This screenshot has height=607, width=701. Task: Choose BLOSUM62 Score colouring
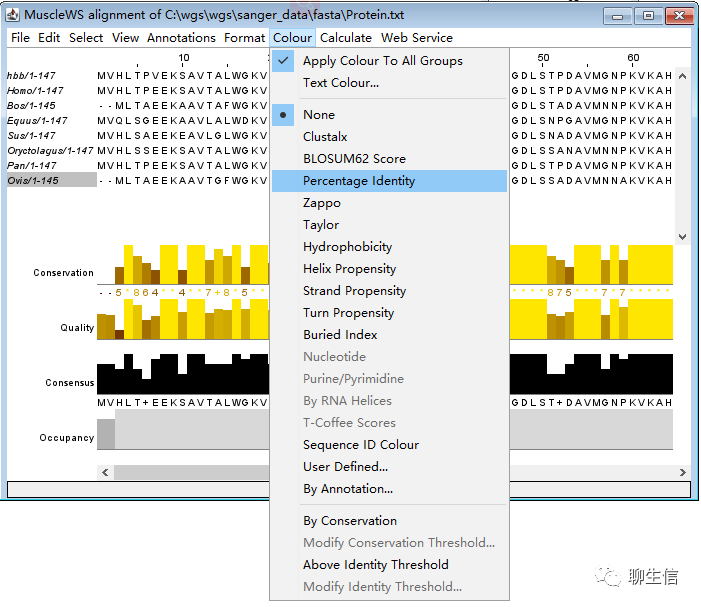tap(354, 159)
